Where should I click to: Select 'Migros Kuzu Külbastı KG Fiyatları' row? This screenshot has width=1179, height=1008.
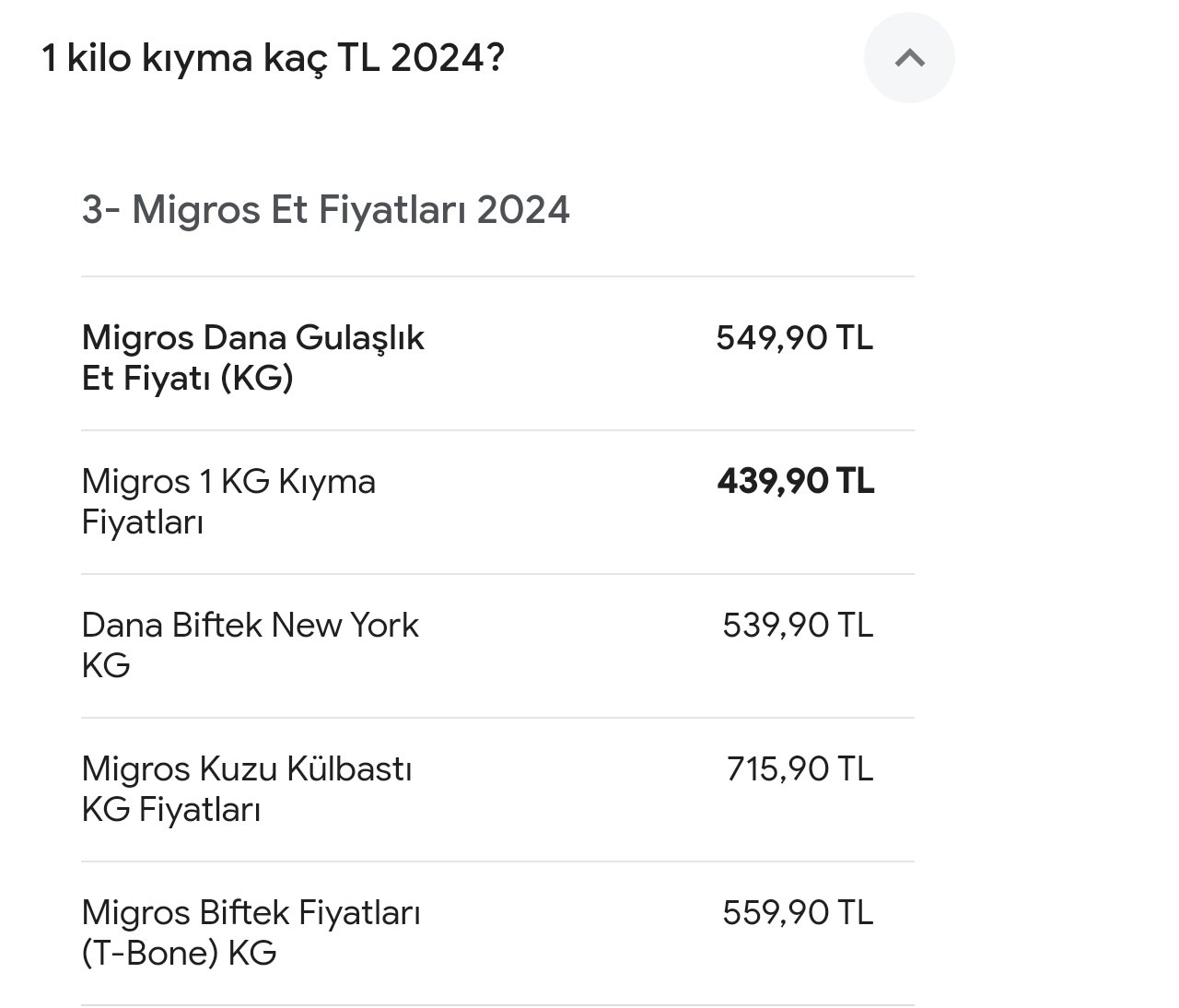click(x=497, y=790)
